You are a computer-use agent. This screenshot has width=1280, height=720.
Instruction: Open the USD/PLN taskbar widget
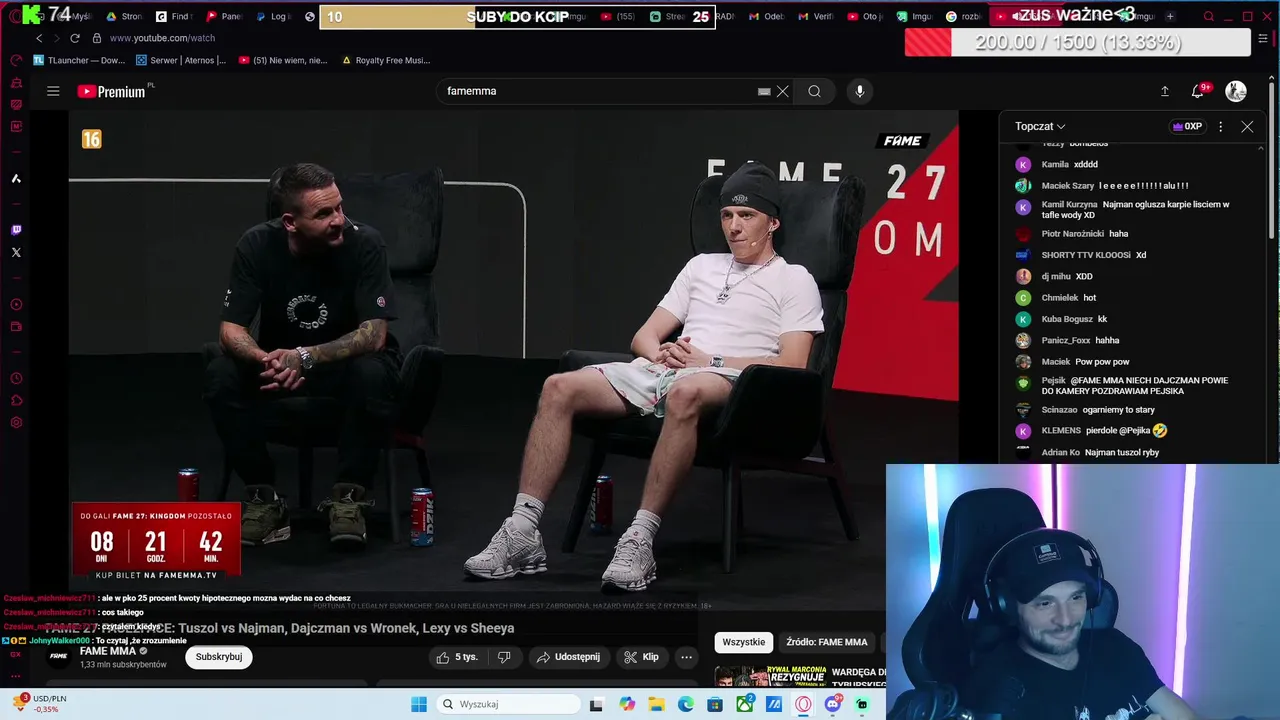[38, 703]
